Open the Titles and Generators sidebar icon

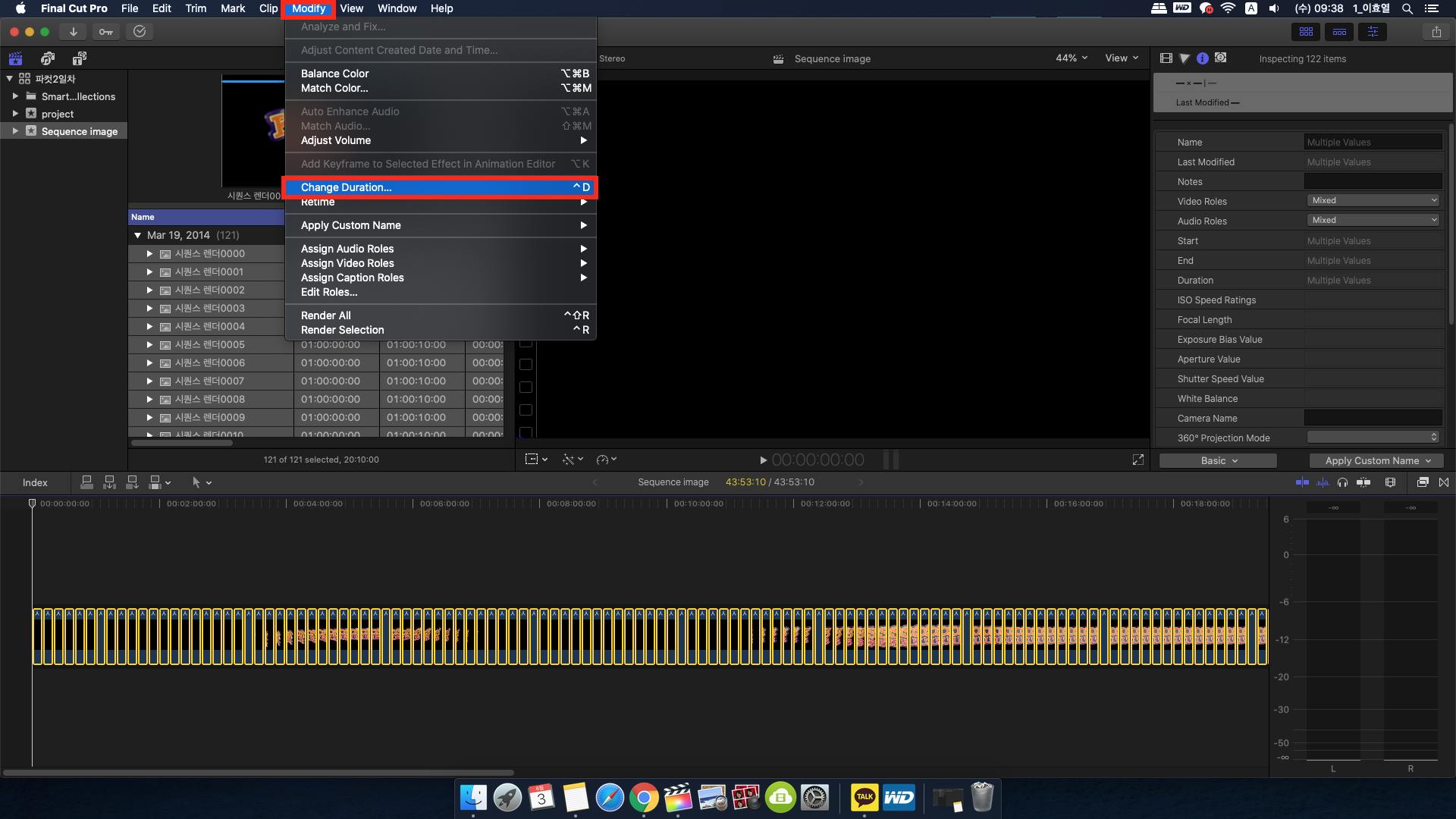(x=79, y=58)
